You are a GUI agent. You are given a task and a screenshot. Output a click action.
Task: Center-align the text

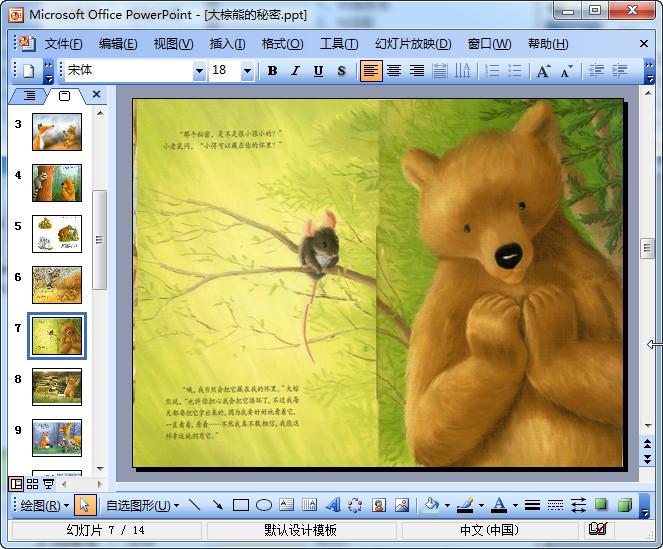(394, 71)
